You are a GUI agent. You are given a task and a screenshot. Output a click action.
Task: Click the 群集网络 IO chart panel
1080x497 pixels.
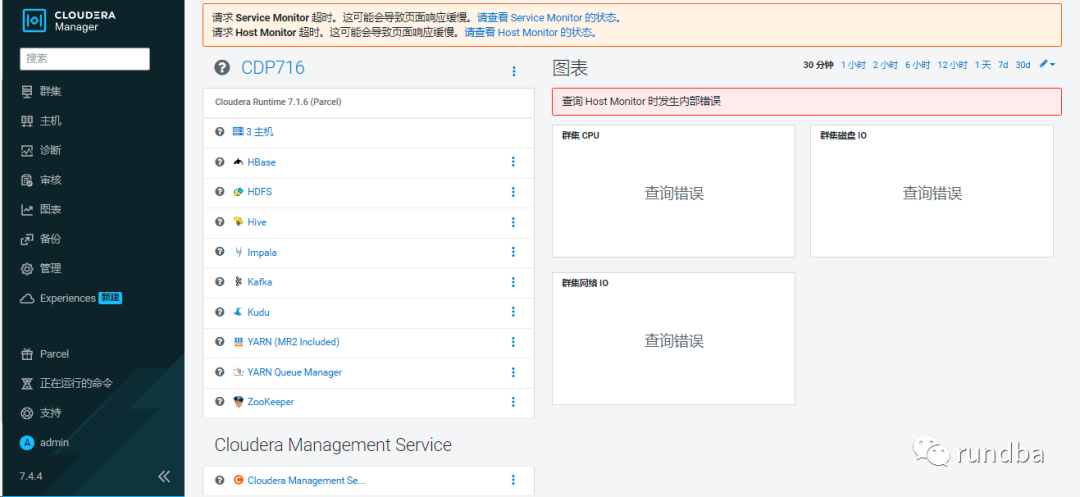pos(674,339)
